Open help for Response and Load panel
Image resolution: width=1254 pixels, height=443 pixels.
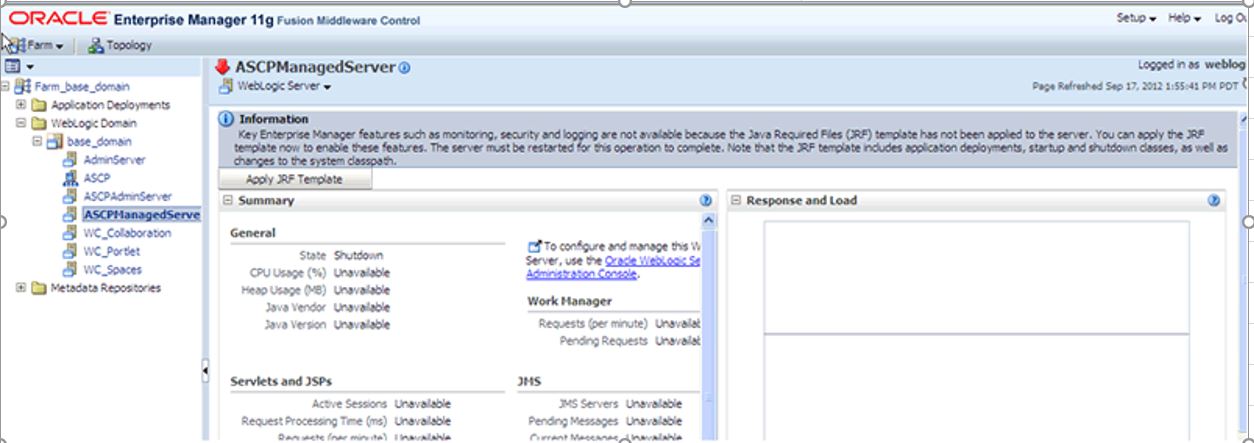click(x=1214, y=200)
